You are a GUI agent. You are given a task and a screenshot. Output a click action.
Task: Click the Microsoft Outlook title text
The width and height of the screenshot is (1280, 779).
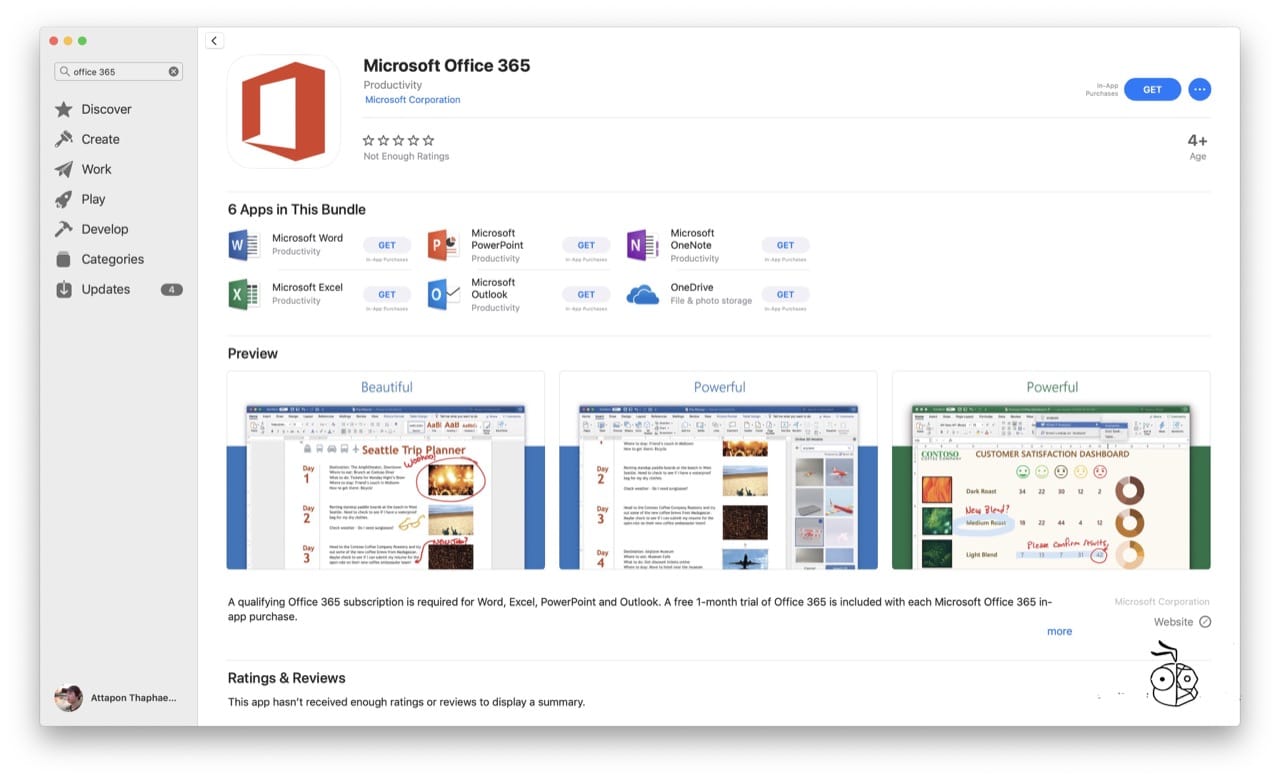(x=493, y=288)
